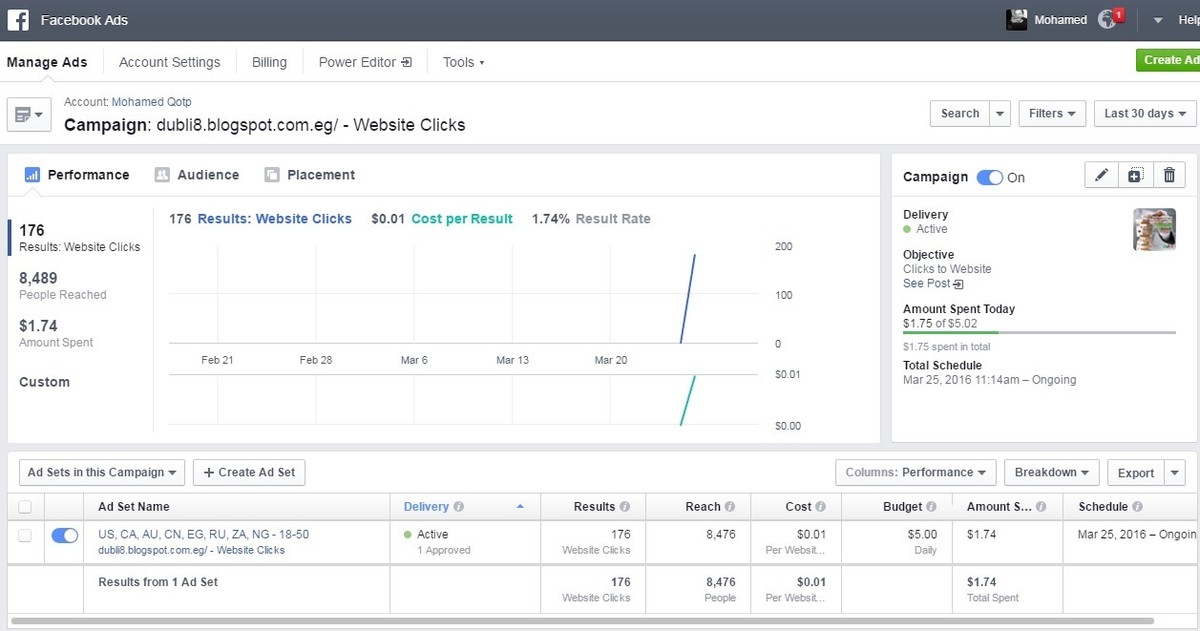
Task: Toggle the Campaign On switch
Action: pos(989,178)
